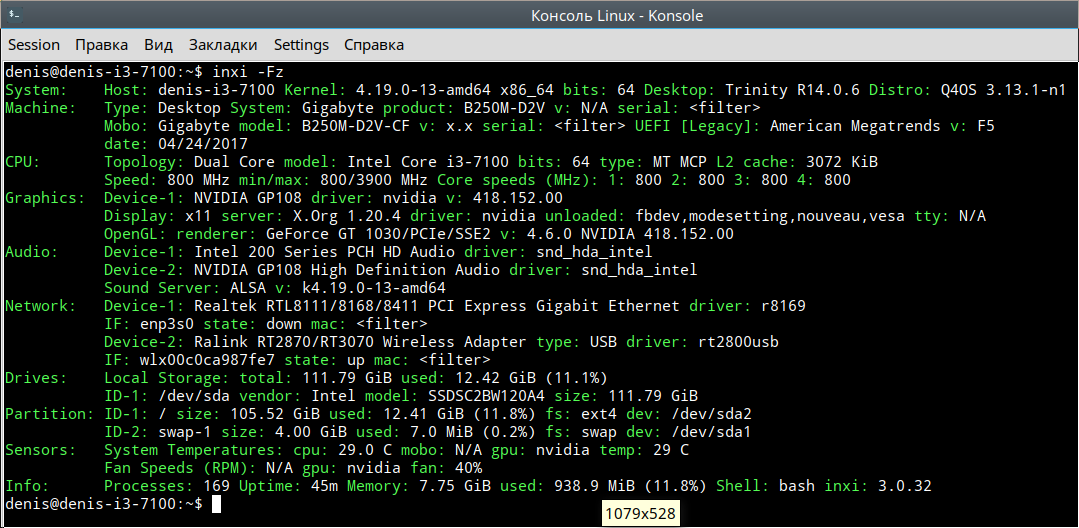The image size is (1079, 528).
Task: Click 'NVIDIA GP108' in Graphics Device-1 line
Action: pos(248,198)
